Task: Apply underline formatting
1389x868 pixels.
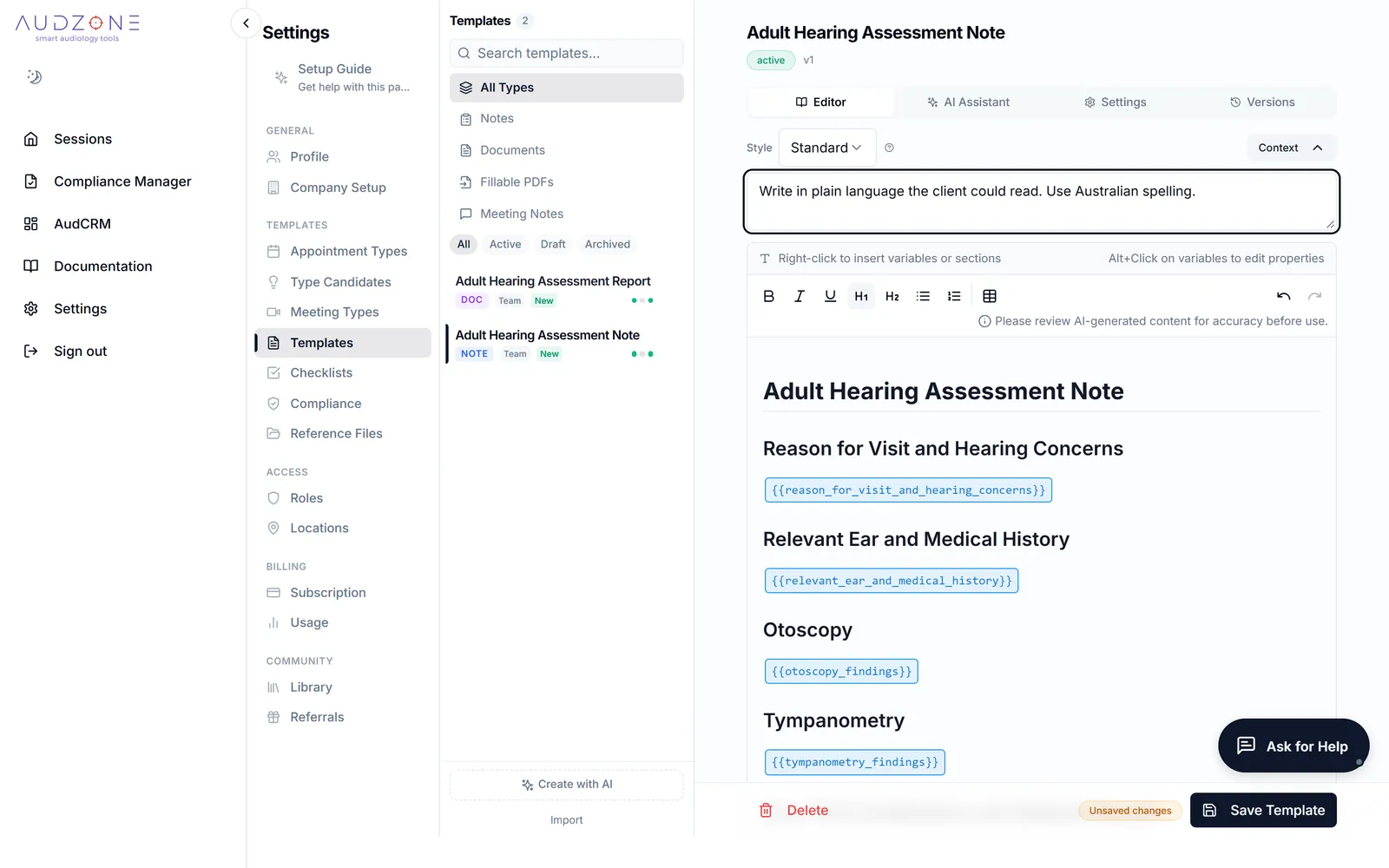Action: point(830,296)
